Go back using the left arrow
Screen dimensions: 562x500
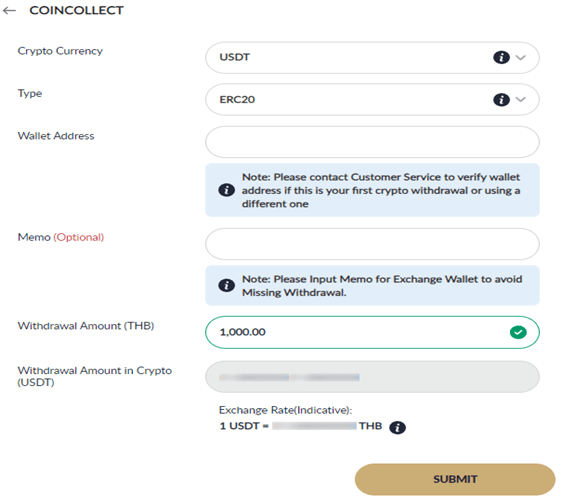[9, 10]
